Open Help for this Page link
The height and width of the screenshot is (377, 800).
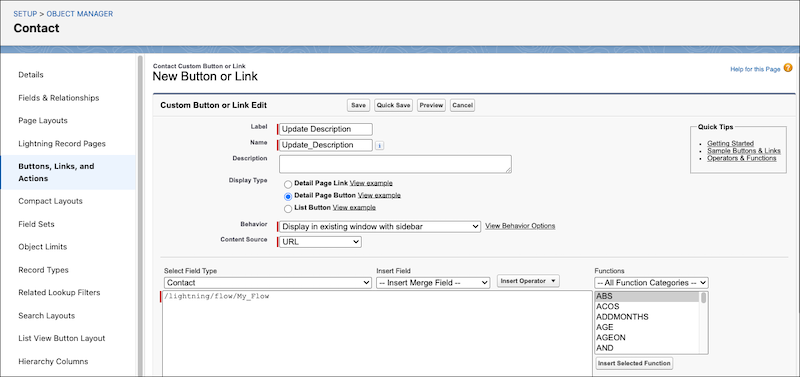click(755, 69)
